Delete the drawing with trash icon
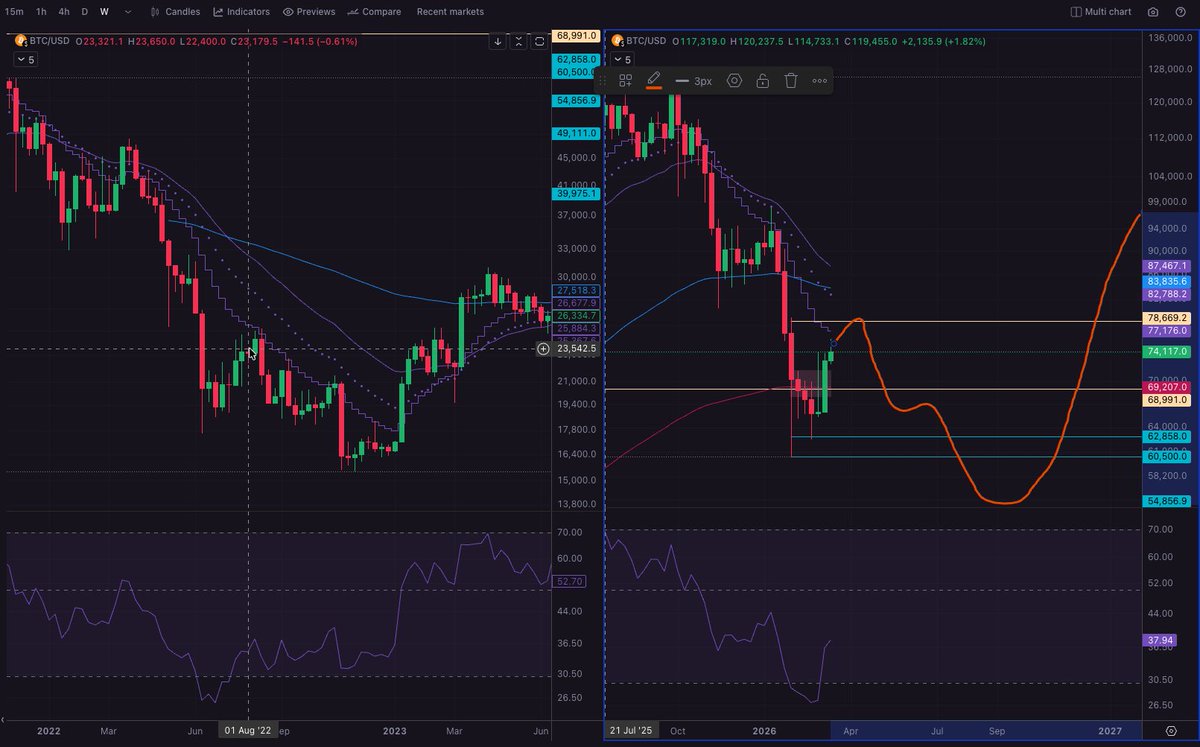Viewport: 1200px width, 747px height. click(x=791, y=80)
